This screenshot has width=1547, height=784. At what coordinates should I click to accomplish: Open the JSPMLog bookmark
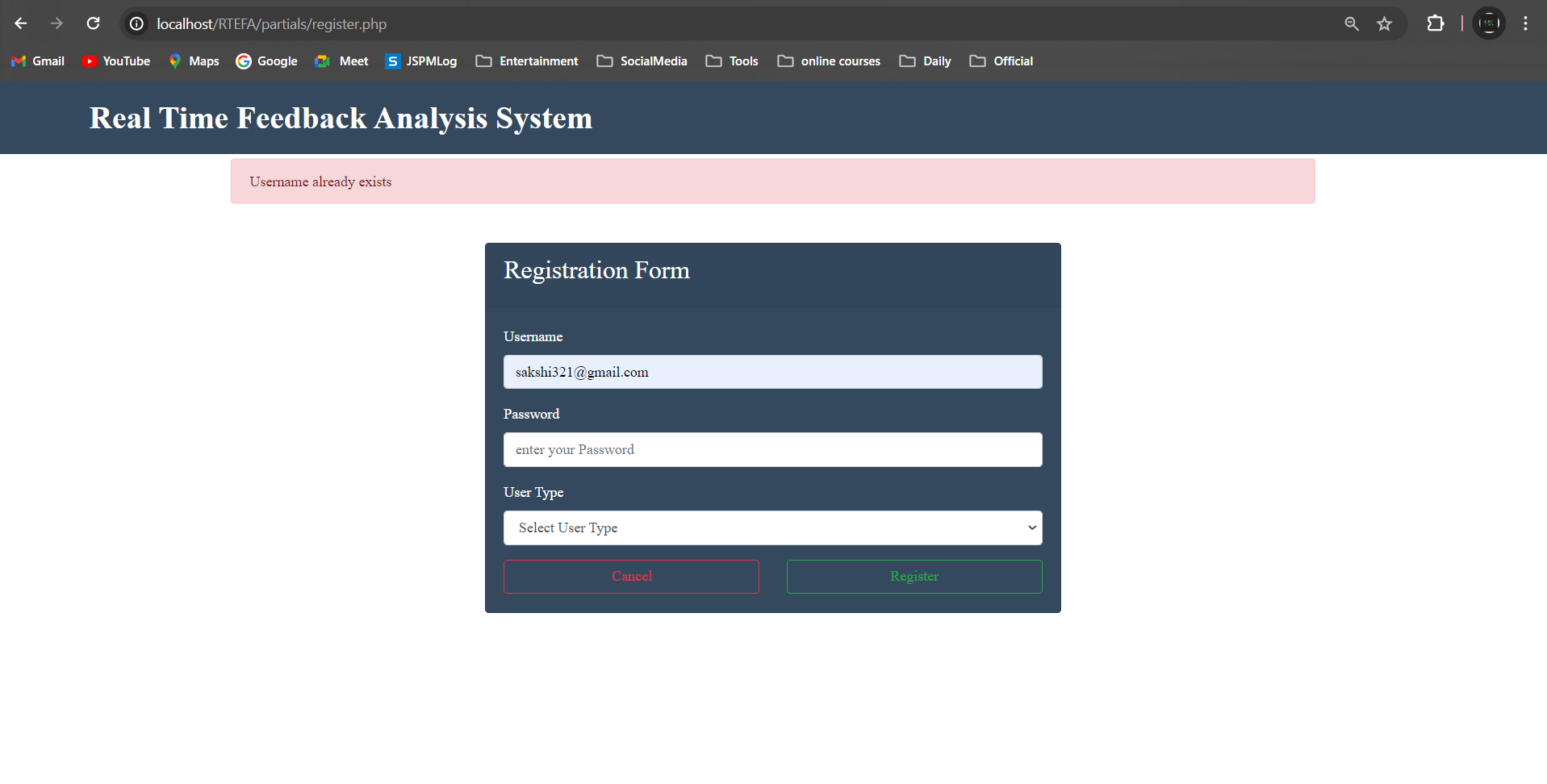coord(421,61)
